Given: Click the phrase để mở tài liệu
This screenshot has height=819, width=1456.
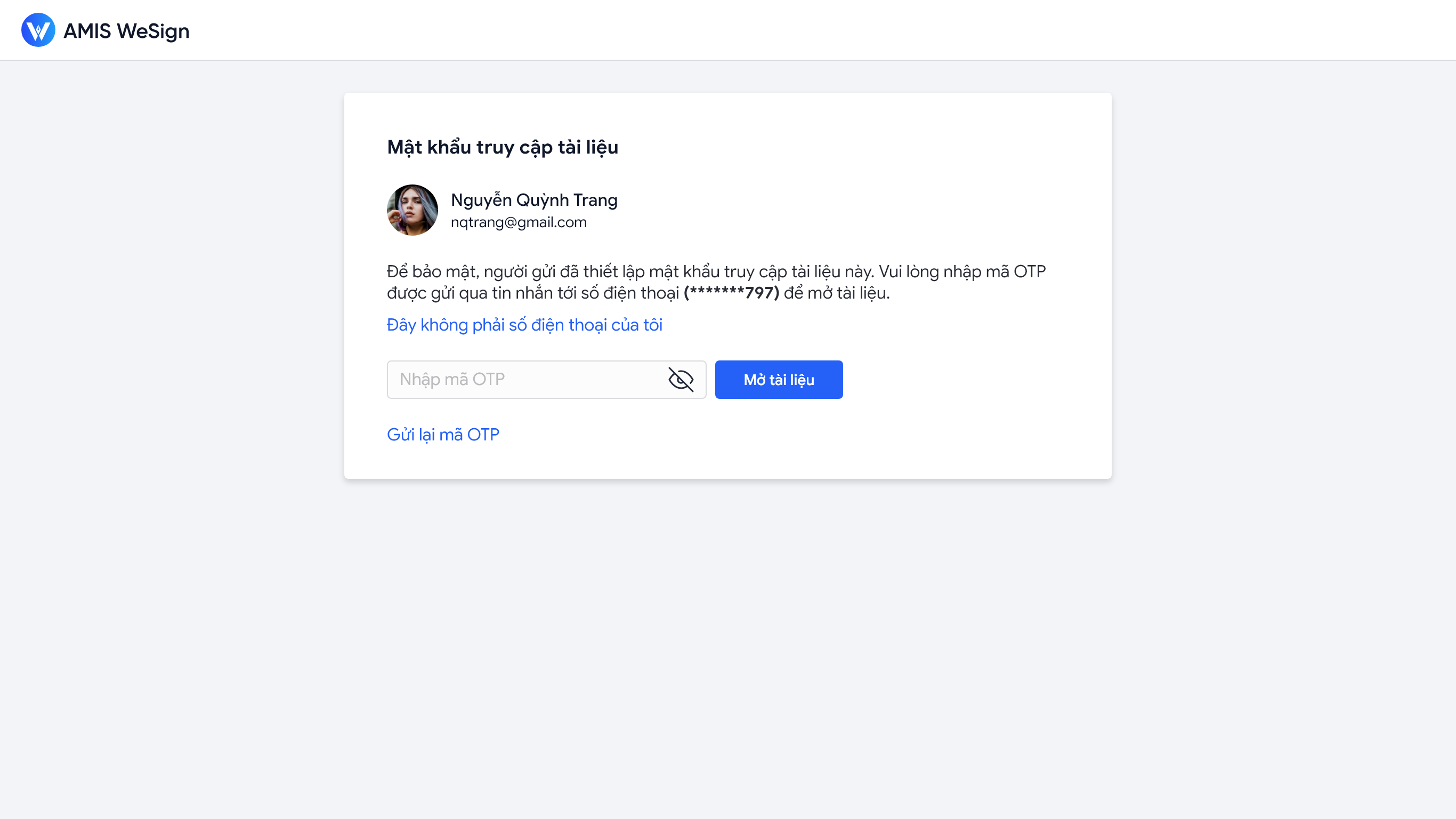Looking at the screenshot, I should click(x=837, y=293).
